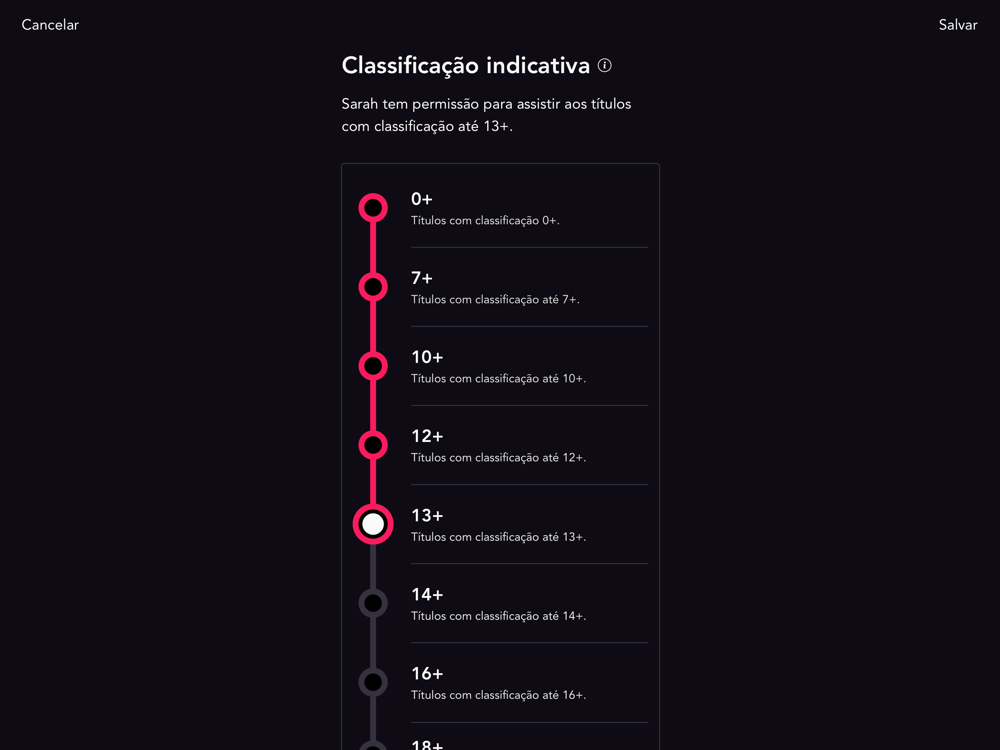1000x750 pixels.
Task: Click the pink line segment between 0+ and 7+
Action: 373,247
